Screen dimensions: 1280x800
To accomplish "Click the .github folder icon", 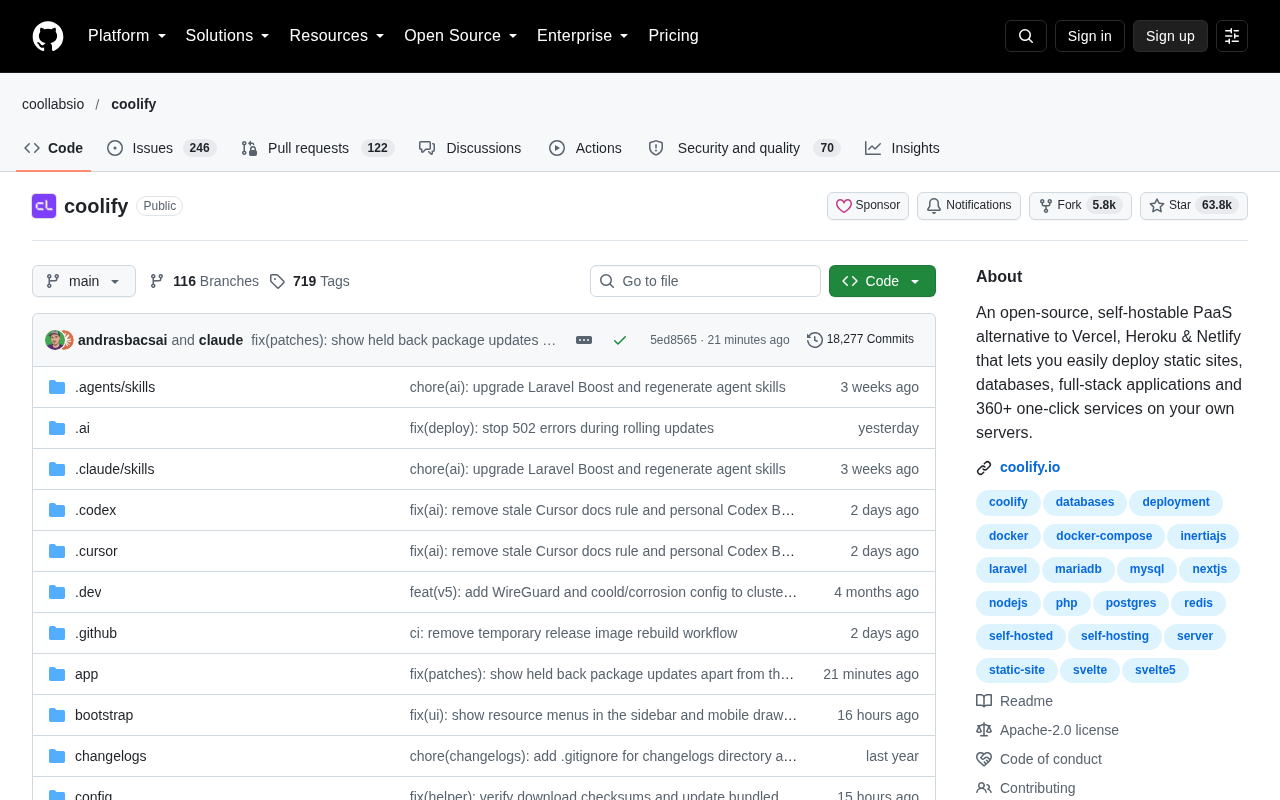I will pyautogui.click(x=57, y=633).
